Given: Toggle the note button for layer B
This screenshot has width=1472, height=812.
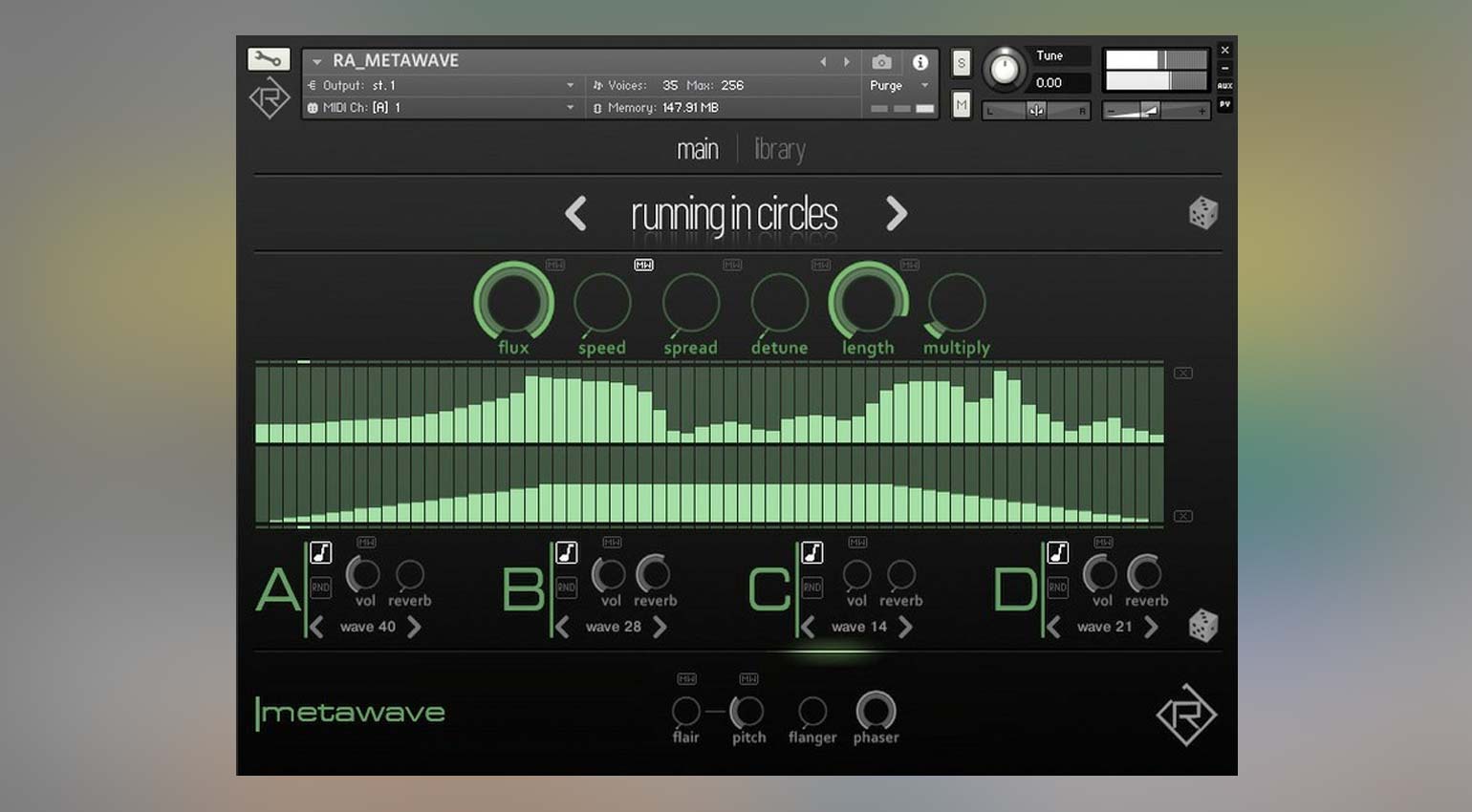Looking at the screenshot, I should (x=567, y=552).
